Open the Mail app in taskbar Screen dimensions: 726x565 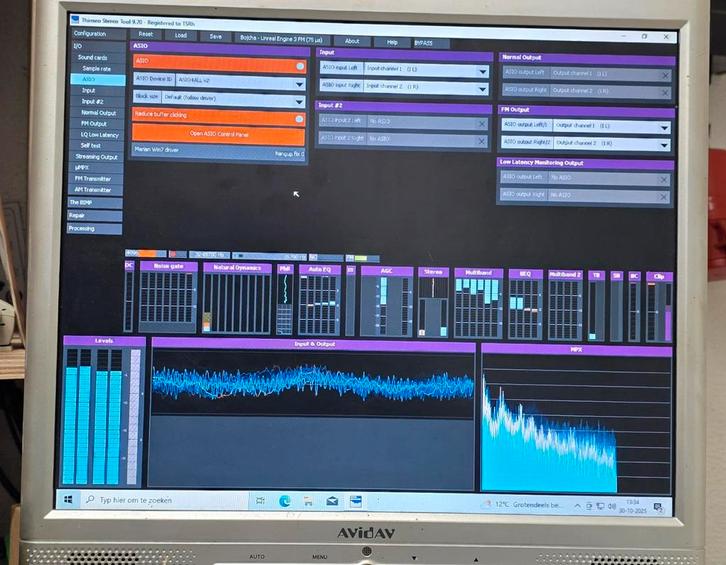coord(331,501)
